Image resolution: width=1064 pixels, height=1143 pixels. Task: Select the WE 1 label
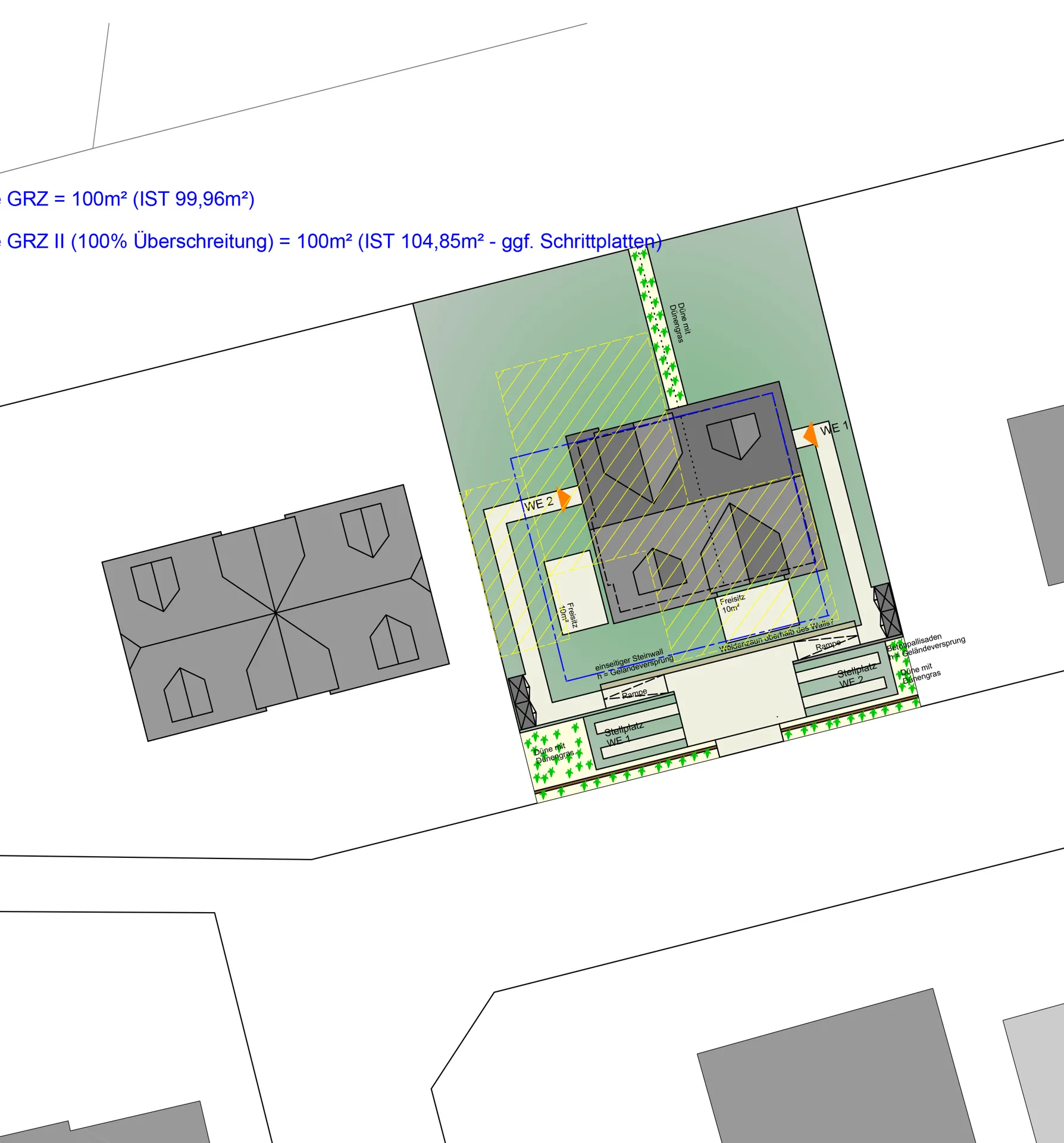pos(834,428)
